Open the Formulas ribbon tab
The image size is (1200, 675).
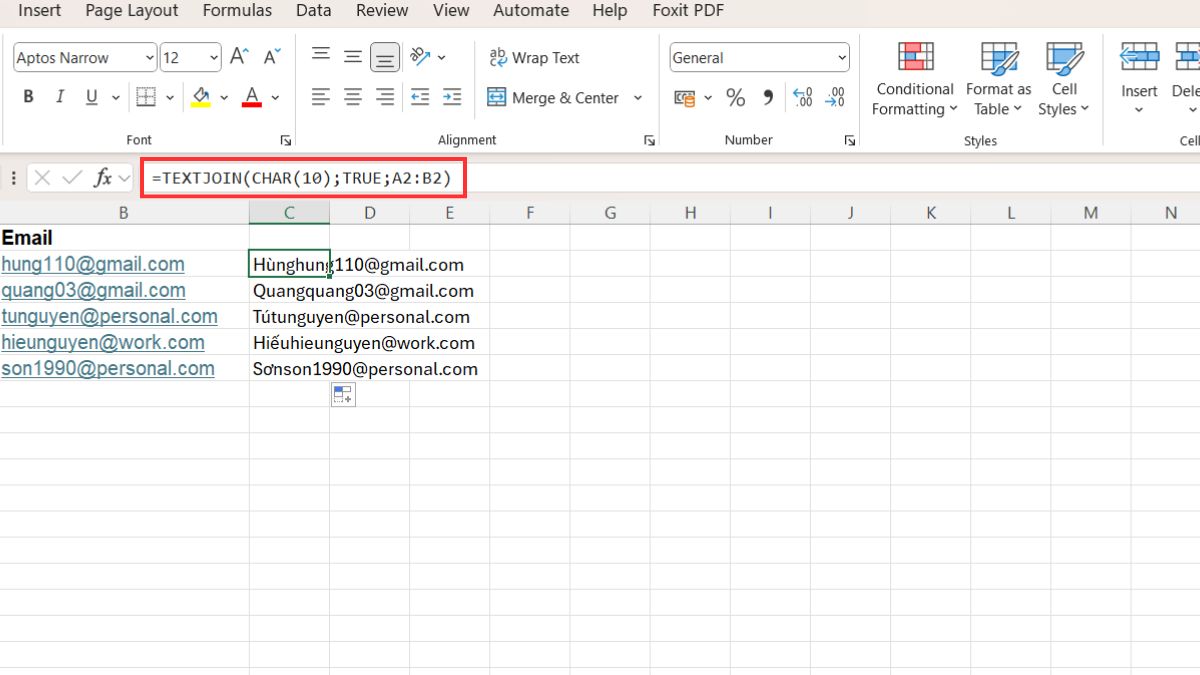237,11
